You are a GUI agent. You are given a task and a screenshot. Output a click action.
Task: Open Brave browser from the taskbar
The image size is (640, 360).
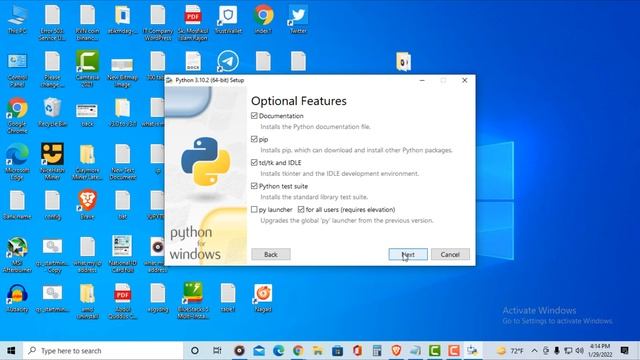396,351
